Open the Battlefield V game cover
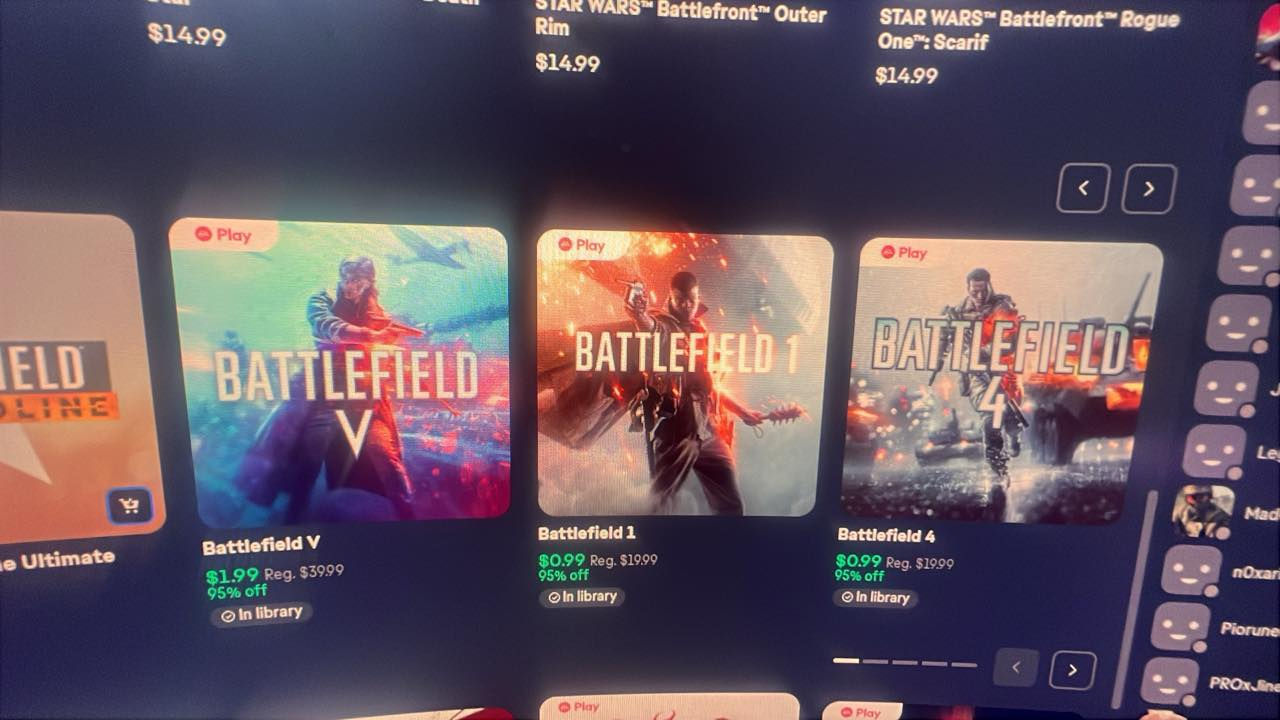The image size is (1280, 720). pyautogui.click(x=339, y=371)
